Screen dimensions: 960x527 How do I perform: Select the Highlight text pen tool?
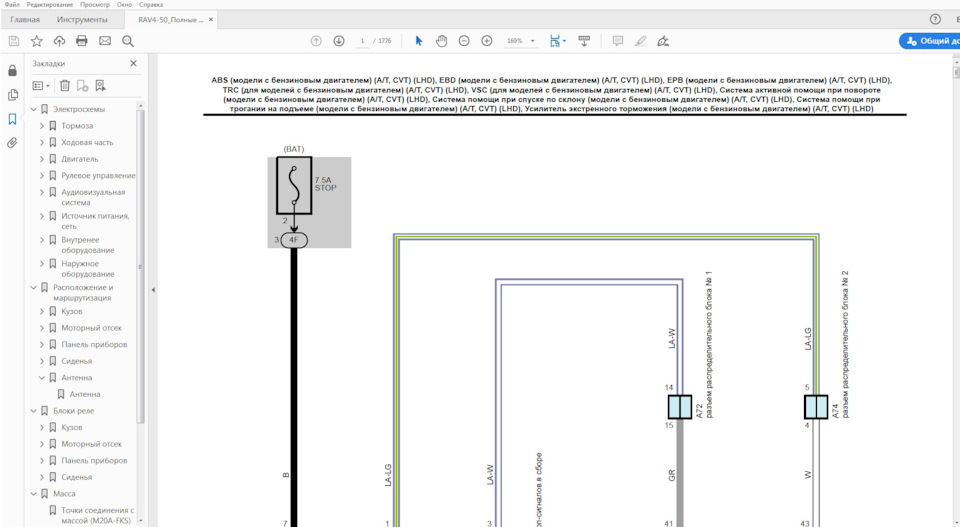click(x=640, y=41)
